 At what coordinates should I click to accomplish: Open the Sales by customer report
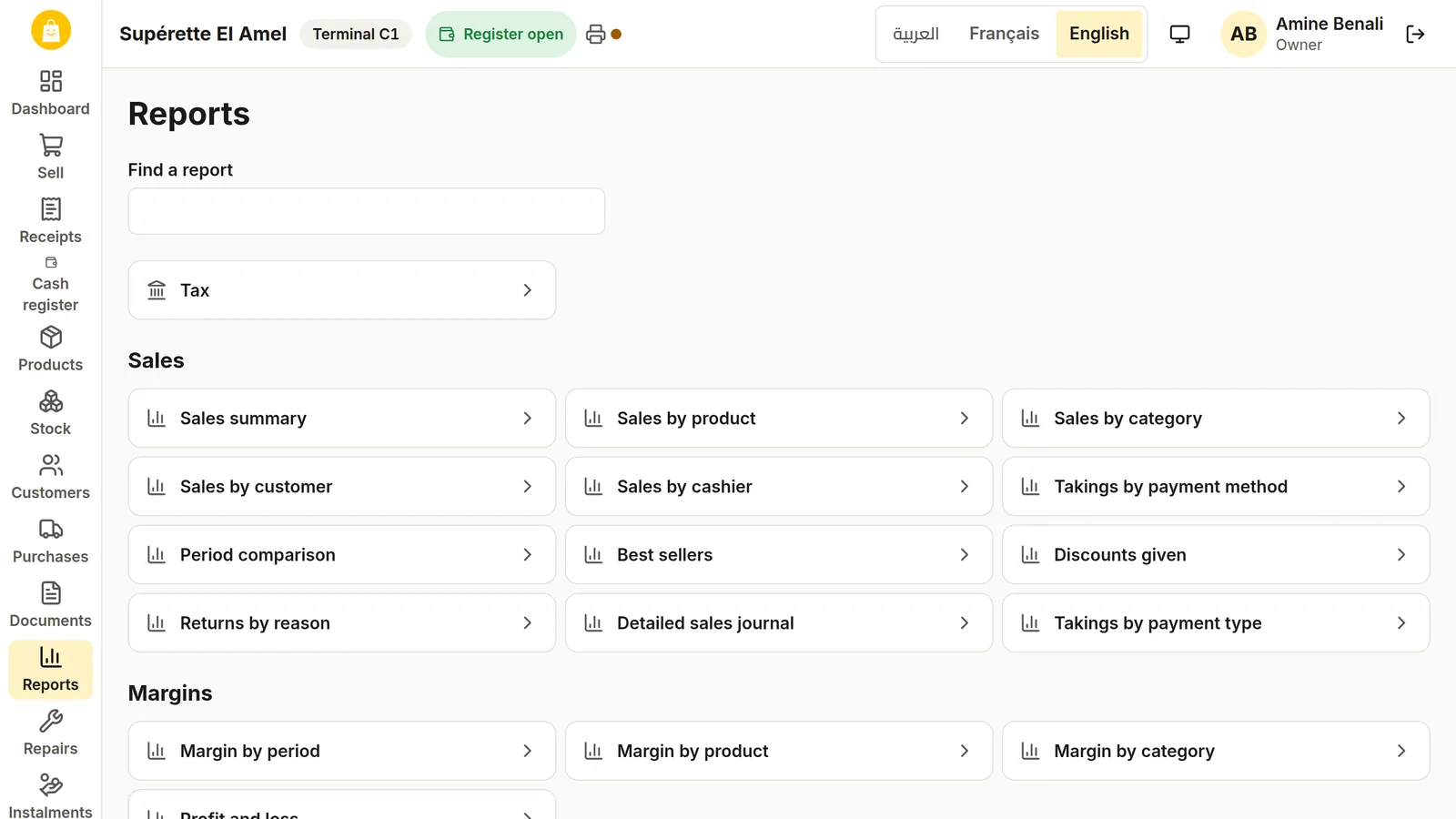342,487
